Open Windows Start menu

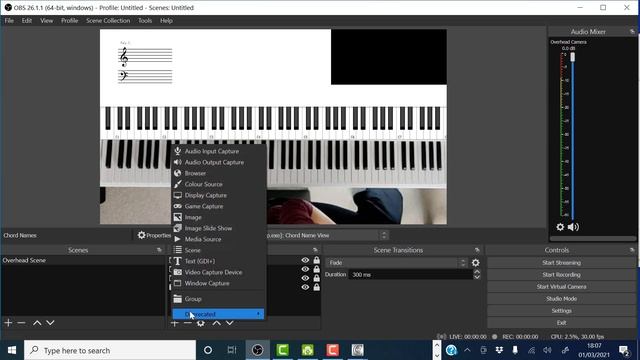12,350
